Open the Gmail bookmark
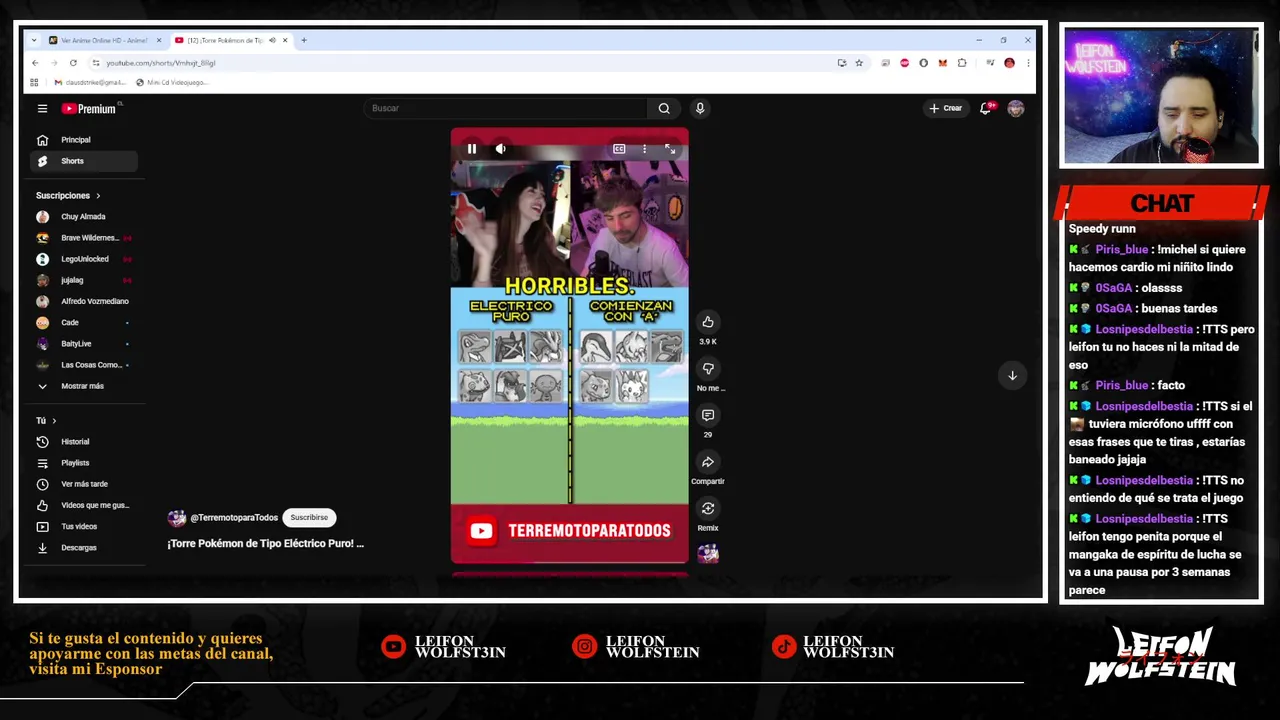 90,83
